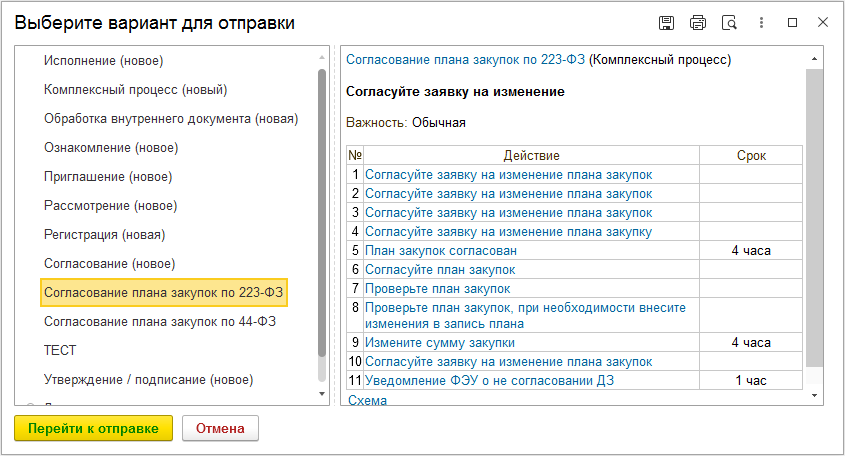
Task: Open action 1 'Согласуйте заявку на изменение плана закупок'
Action: [x=509, y=175]
